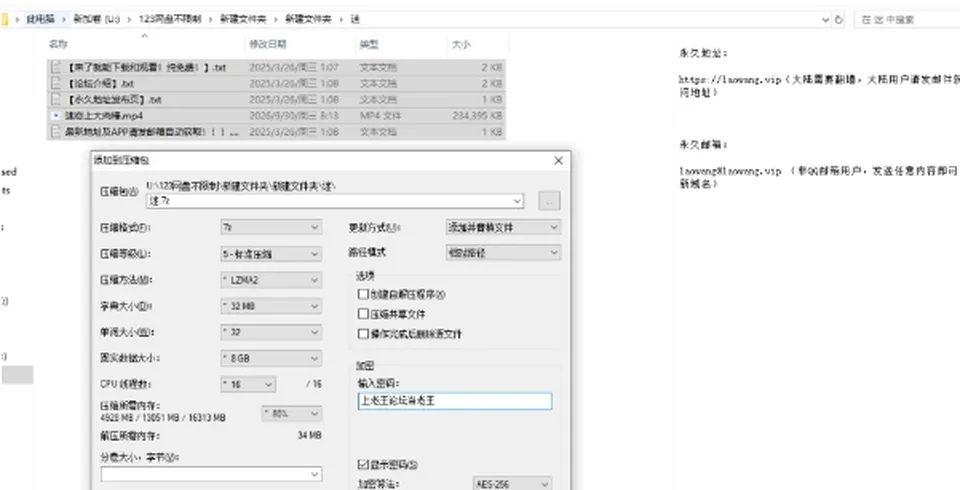Go to 此电脑 in the breadcrumb path
Viewport: 960px width, 490px height.
(40, 20)
